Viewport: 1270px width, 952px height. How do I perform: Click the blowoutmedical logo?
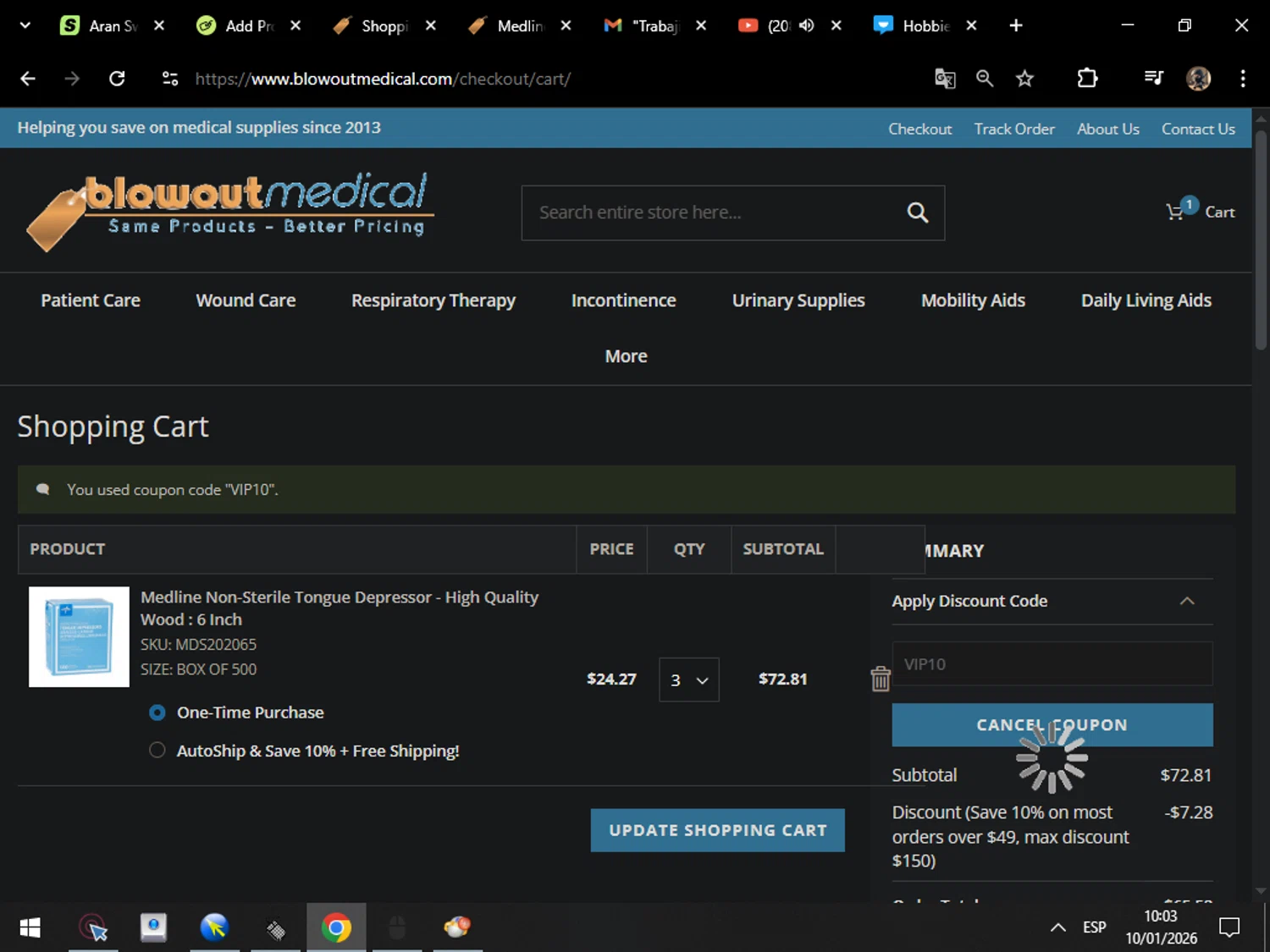(x=229, y=212)
